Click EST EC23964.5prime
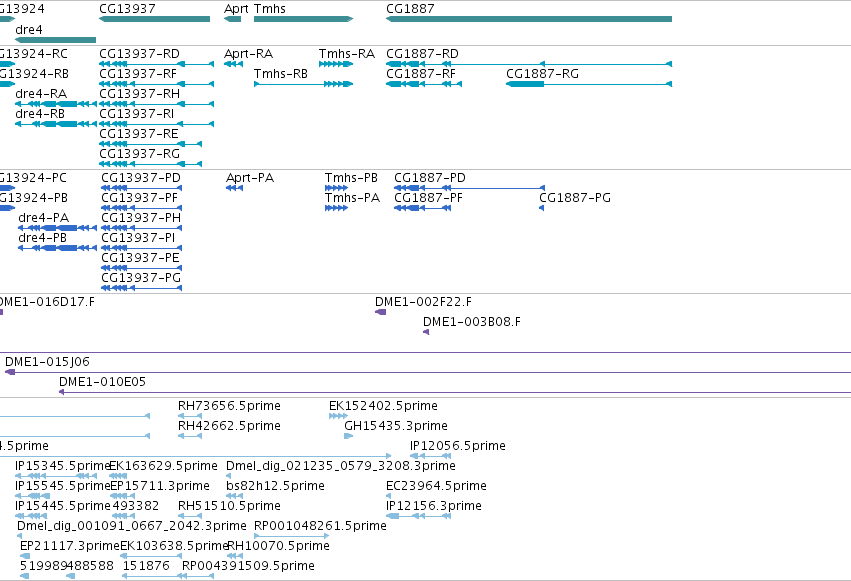Image resolution: width=851 pixels, height=581 pixels. (389, 496)
